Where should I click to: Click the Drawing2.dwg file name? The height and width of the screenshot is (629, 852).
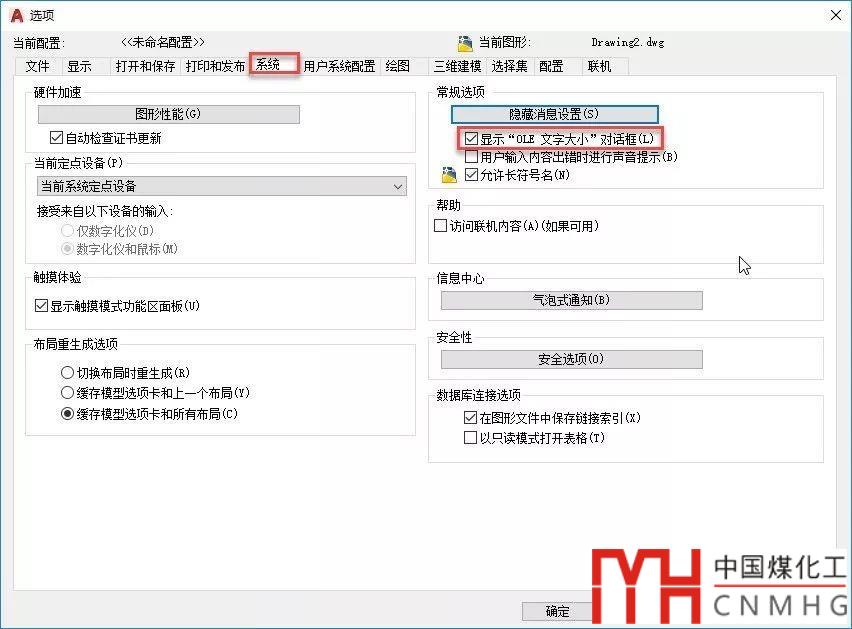[628, 43]
